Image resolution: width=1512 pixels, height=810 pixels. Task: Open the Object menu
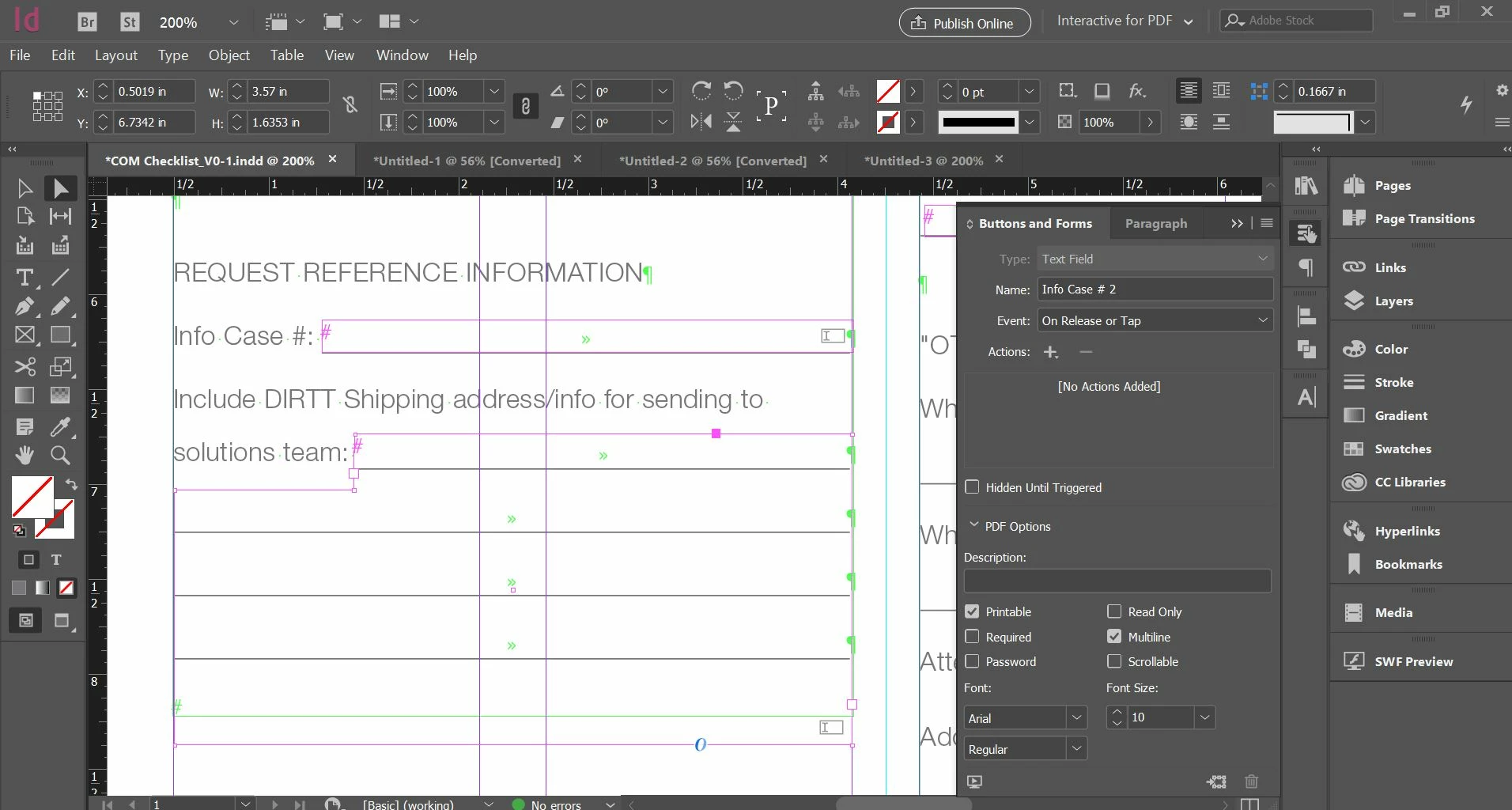229,55
